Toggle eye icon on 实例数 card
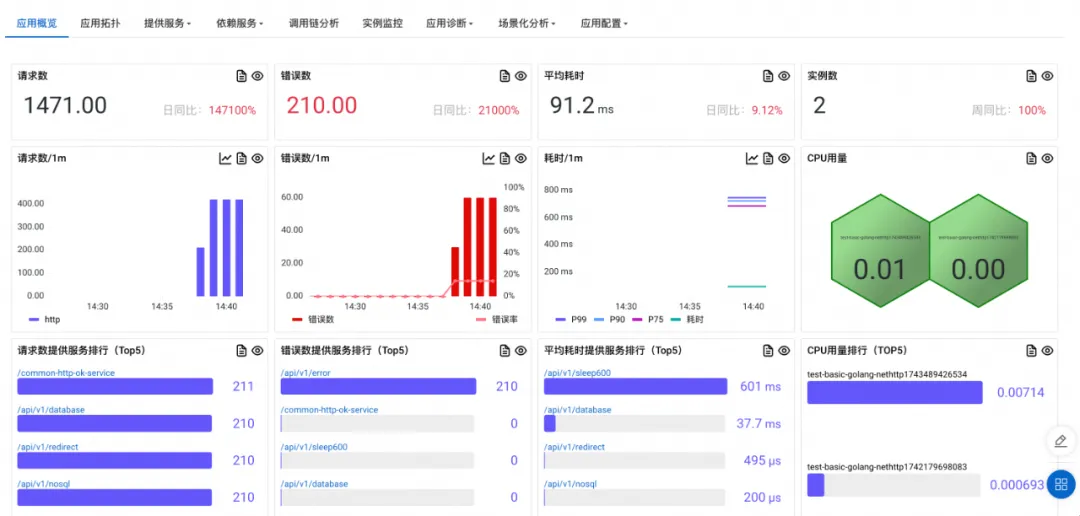 click(x=1047, y=76)
